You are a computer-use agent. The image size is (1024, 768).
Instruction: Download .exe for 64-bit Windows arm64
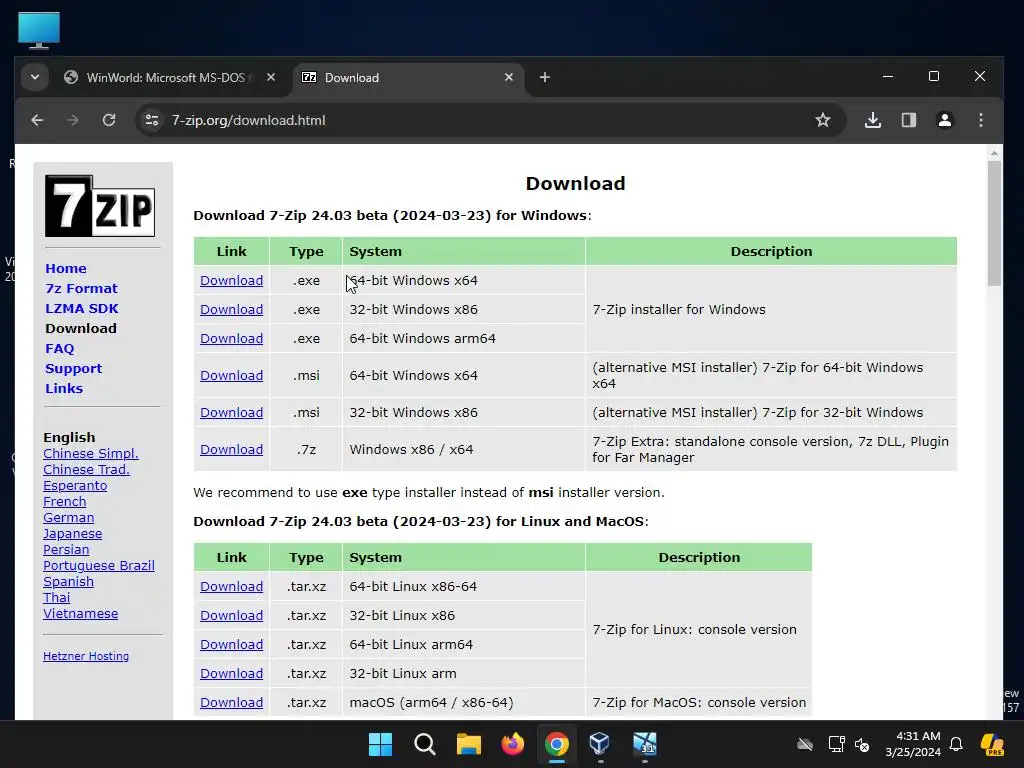(x=231, y=338)
